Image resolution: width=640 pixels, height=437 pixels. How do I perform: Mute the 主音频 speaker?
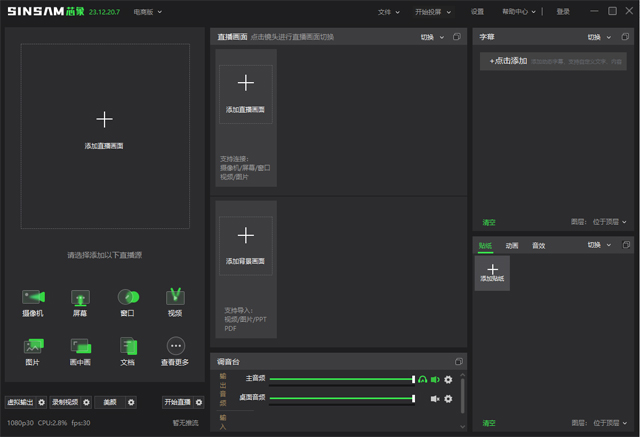click(x=435, y=380)
